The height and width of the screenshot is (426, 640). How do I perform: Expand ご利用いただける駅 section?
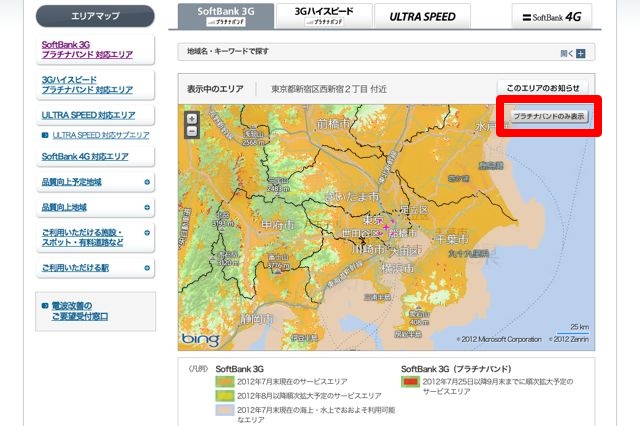click(147, 268)
